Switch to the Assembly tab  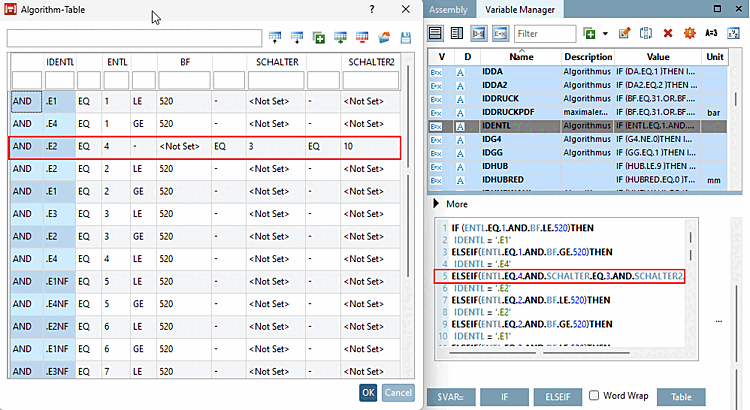(448, 10)
